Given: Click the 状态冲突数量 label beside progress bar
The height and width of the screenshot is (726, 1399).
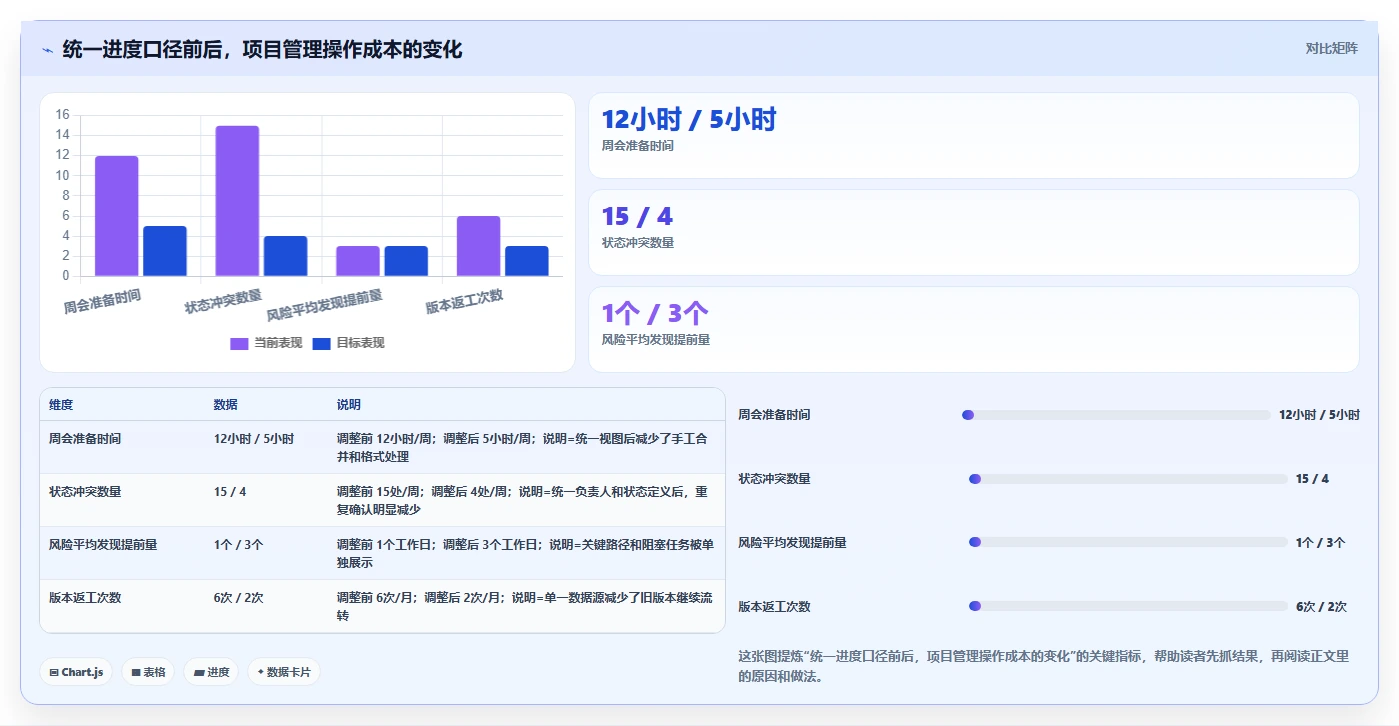Looking at the screenshot, I should click(774, 479).
